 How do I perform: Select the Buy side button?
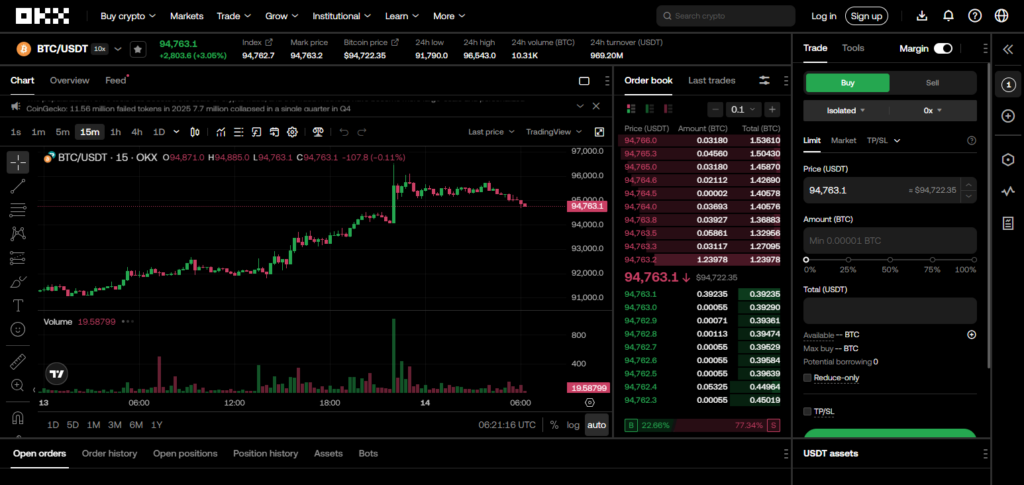click(847, 83)
